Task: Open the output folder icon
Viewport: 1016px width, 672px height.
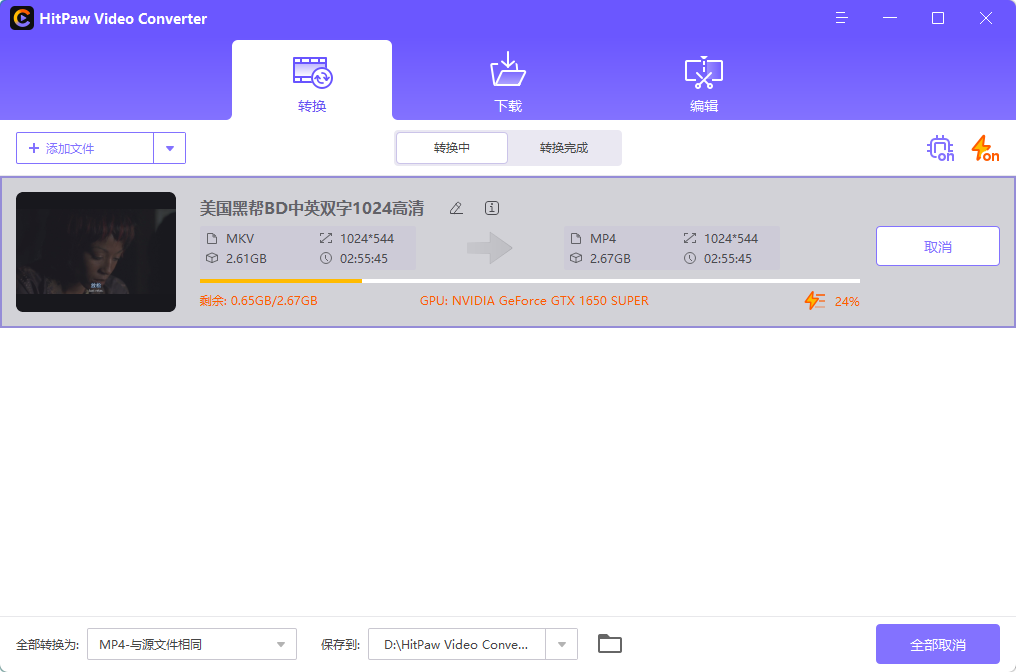Action: (x=610, y=643)
